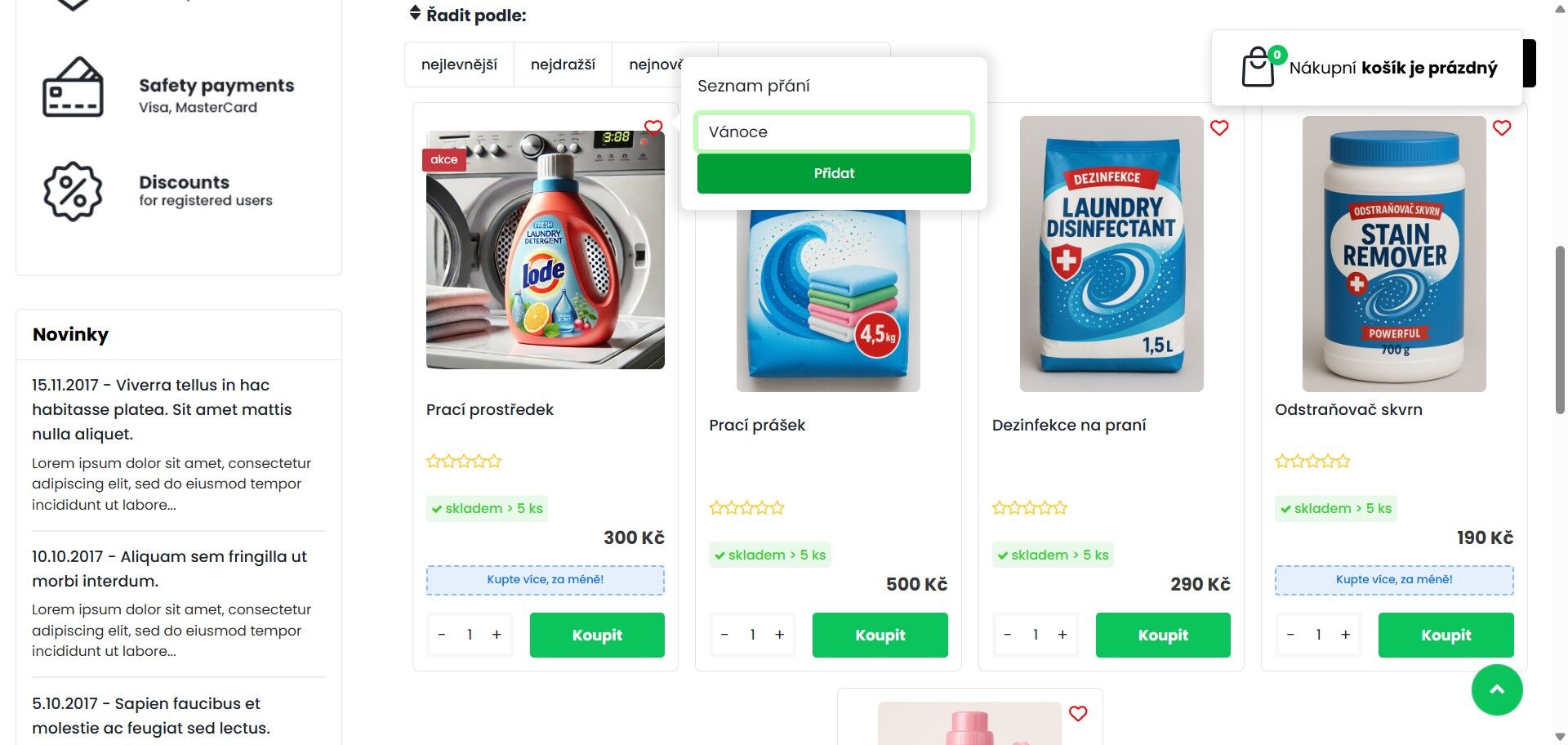Click the Safety payments card icon
1568x745 pixels.
pos(73,87)
